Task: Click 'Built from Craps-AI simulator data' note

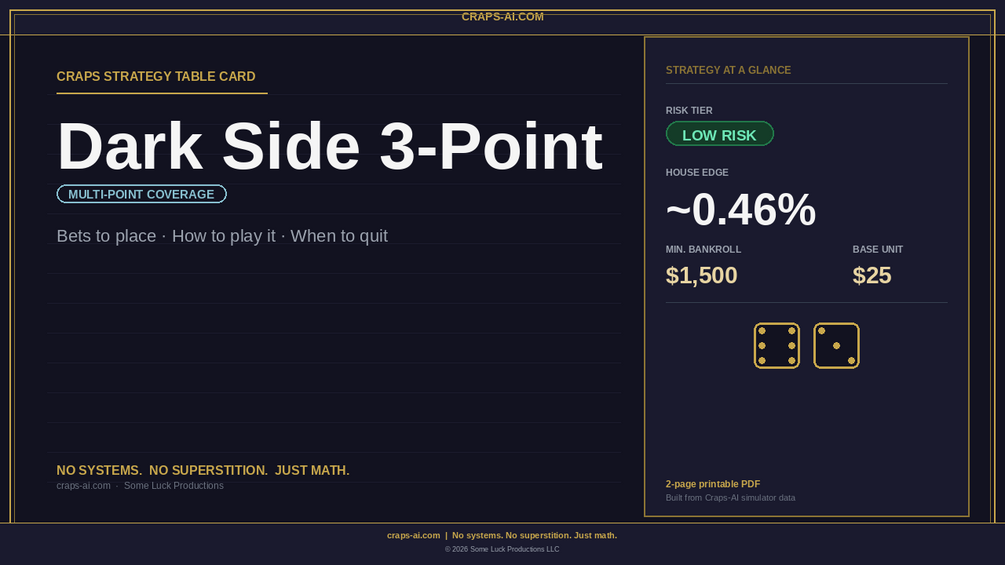Action: click(x=730, y=498)
